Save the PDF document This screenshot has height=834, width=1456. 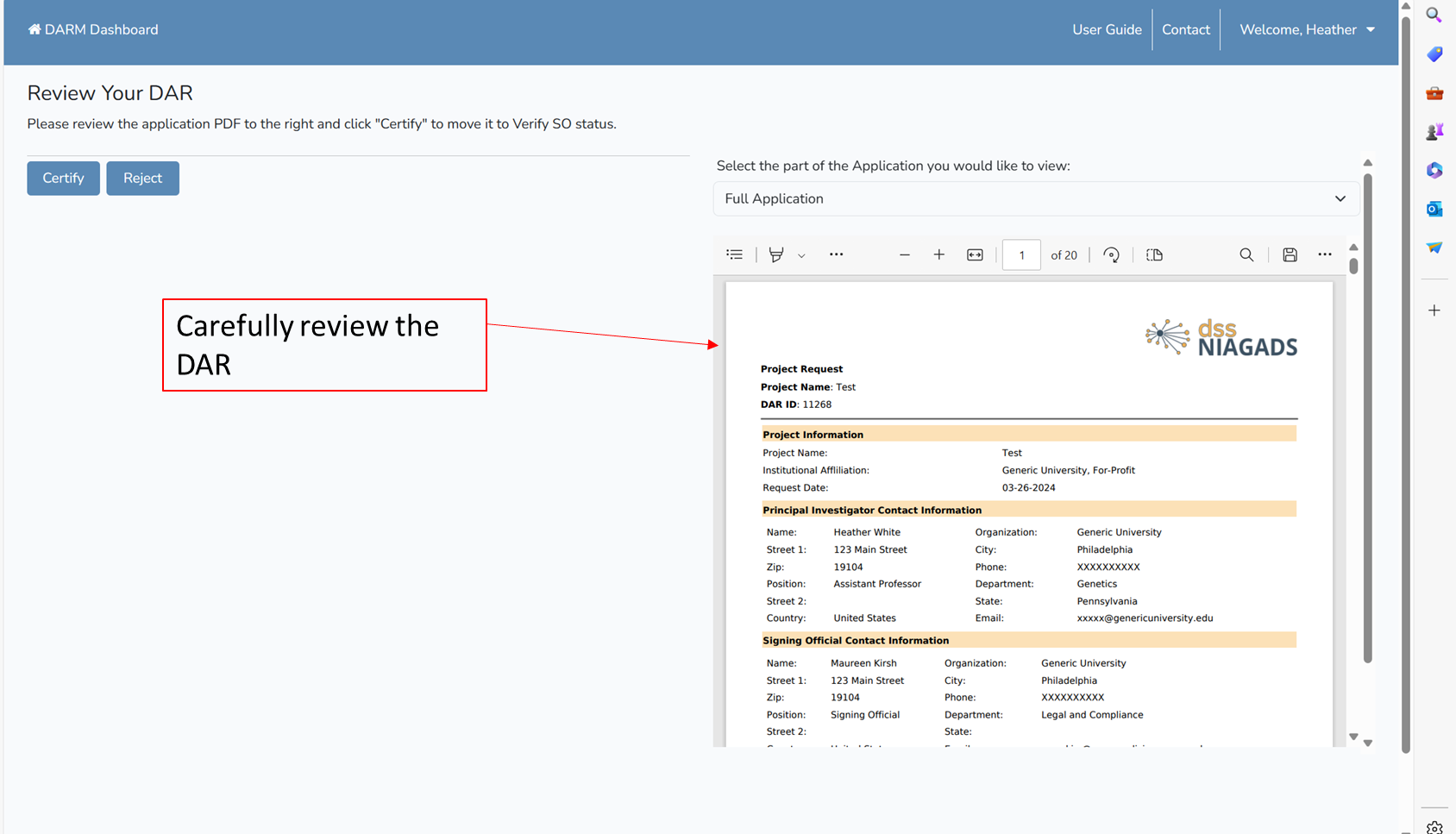(x=1290, y=254)
